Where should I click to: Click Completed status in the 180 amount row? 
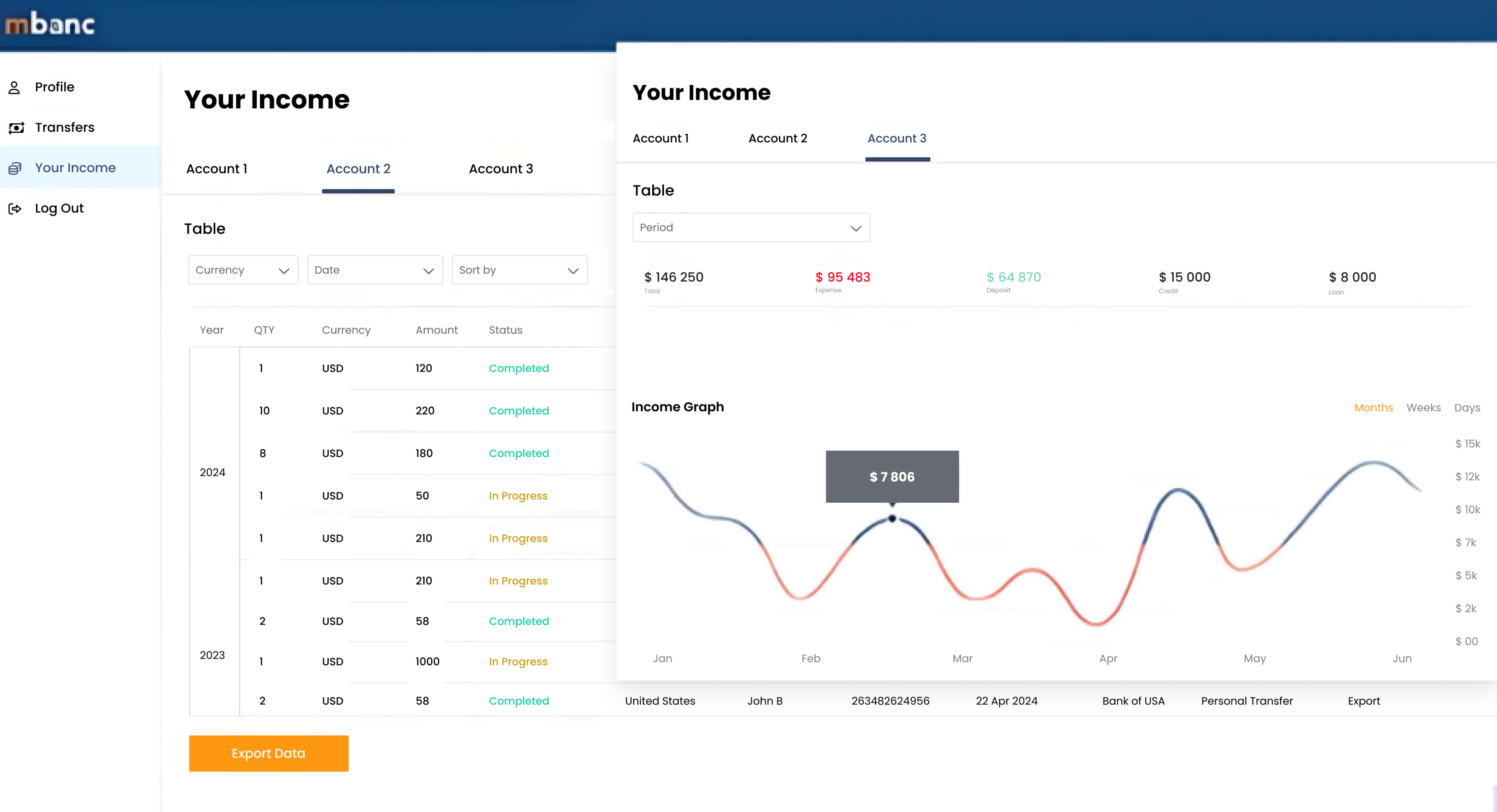click(519, 453)
